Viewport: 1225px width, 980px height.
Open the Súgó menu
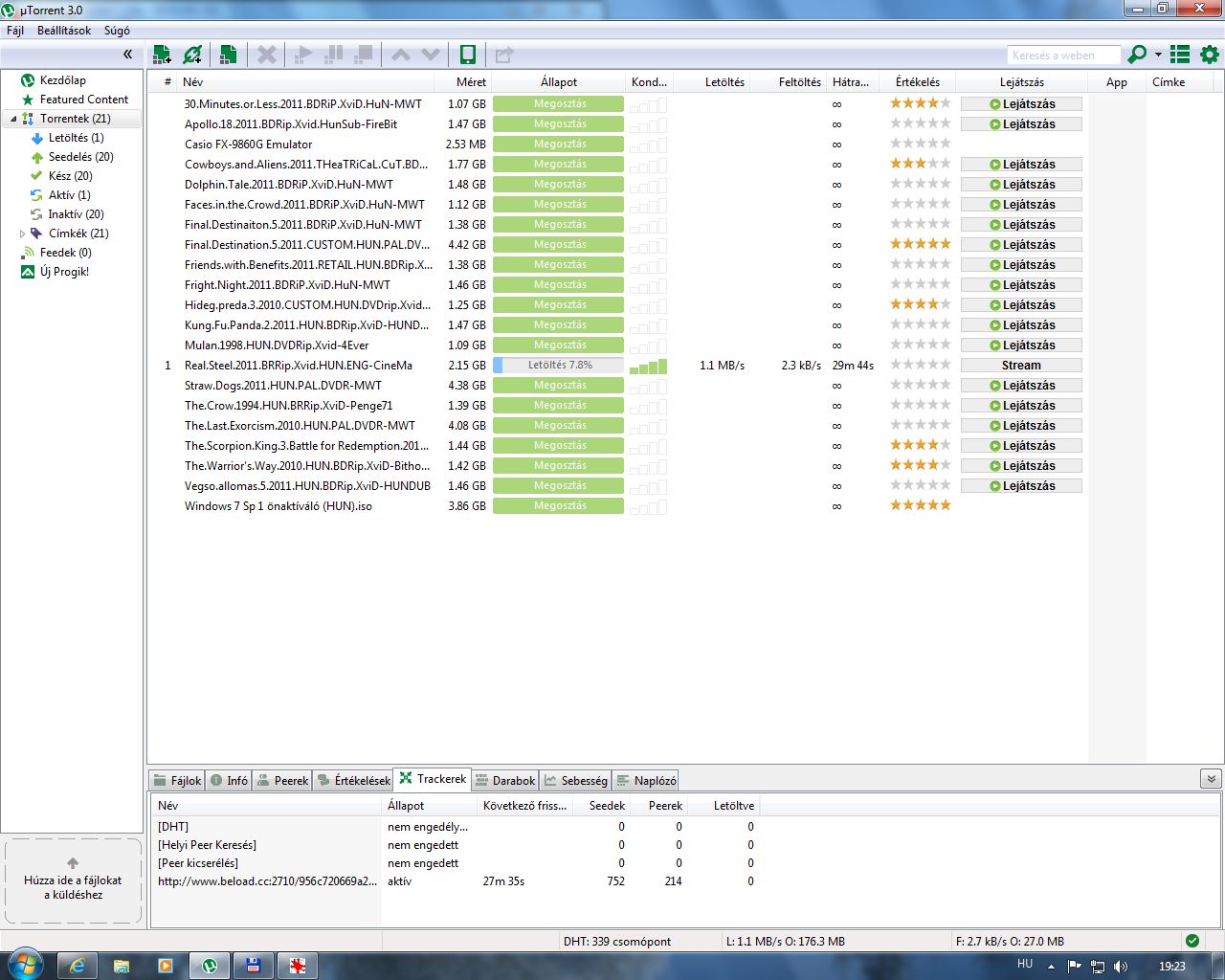(117, 31)
